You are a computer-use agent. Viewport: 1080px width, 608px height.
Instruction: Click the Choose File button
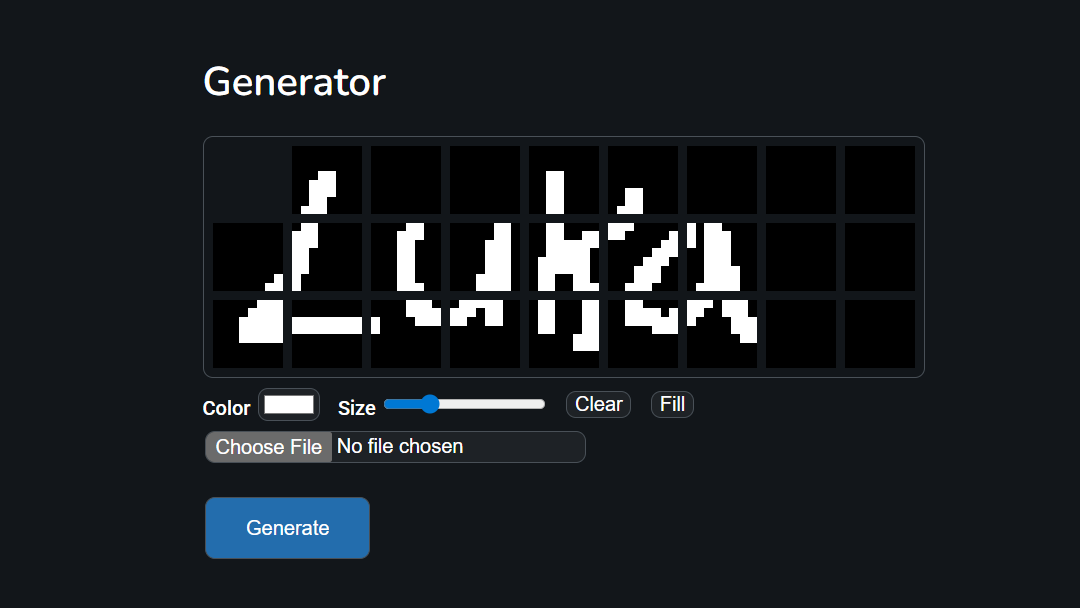[x=269, y=447]
